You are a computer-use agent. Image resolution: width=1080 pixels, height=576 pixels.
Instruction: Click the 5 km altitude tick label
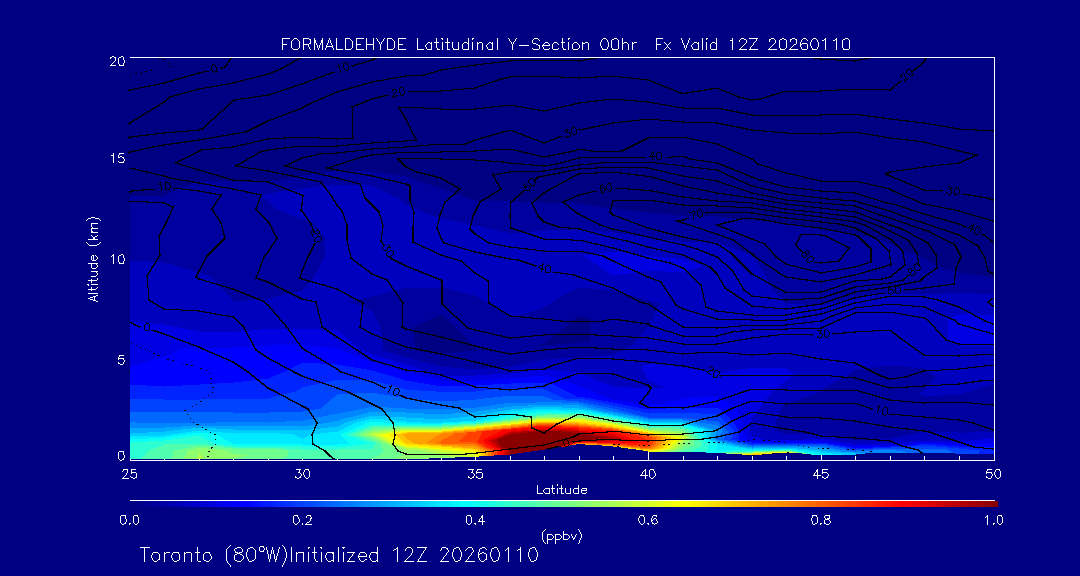117,359
